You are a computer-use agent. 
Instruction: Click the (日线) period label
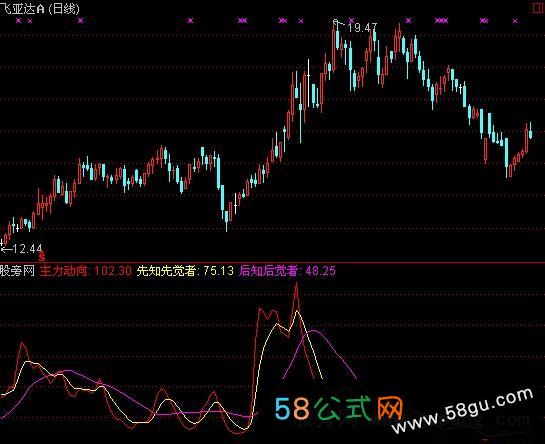click(64, 8)
